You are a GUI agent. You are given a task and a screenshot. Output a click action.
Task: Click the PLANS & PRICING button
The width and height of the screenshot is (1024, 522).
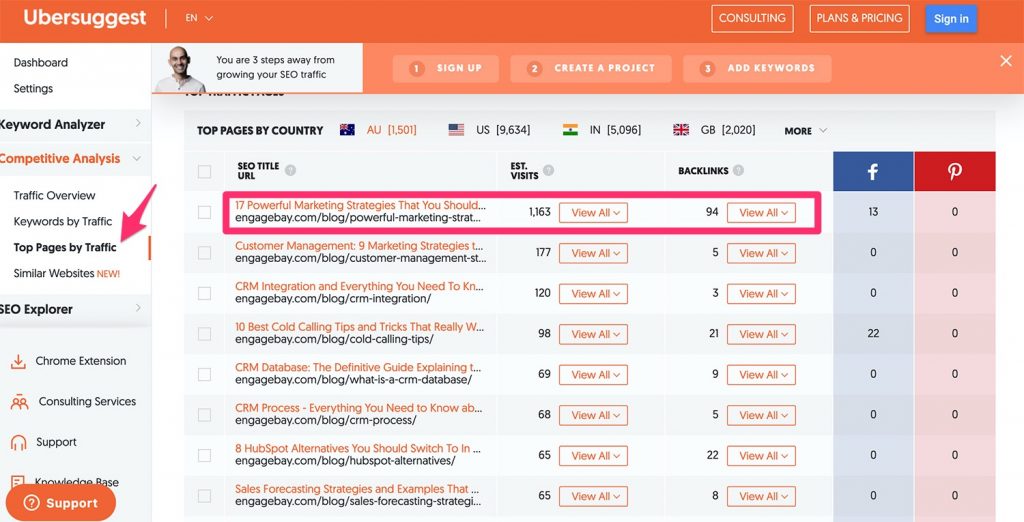[x=859, y=18]
